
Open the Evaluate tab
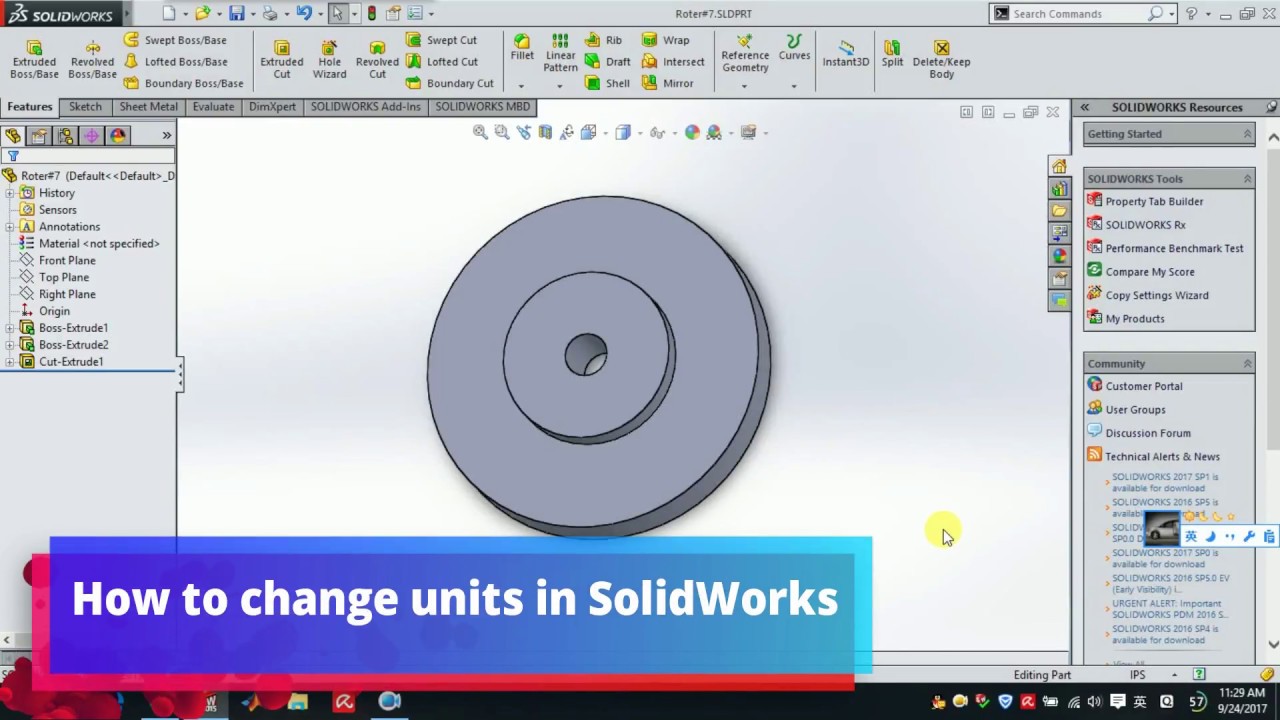click(213, 107)
